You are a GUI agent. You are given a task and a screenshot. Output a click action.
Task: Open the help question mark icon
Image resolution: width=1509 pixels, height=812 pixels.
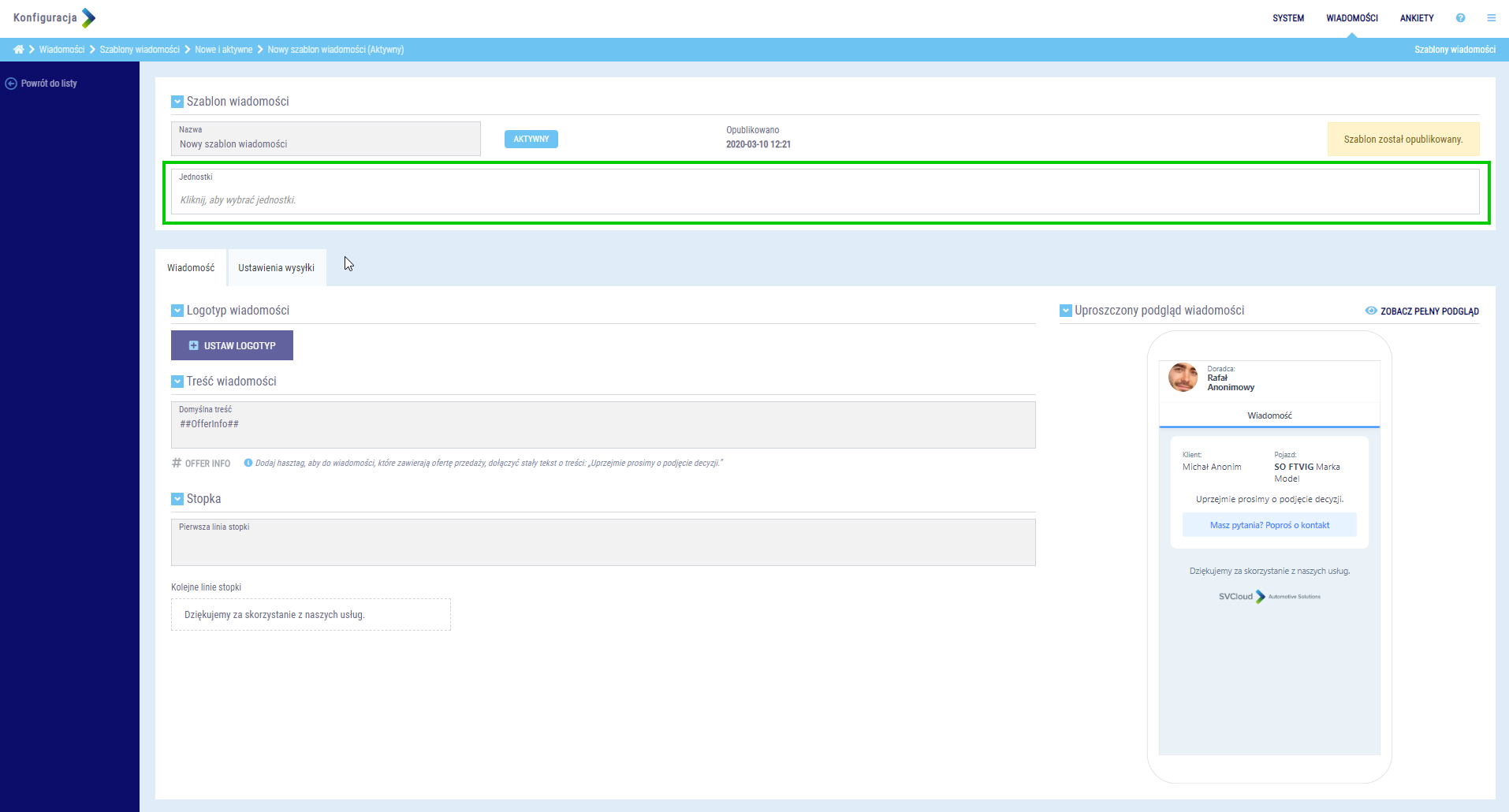[1460, 18]
